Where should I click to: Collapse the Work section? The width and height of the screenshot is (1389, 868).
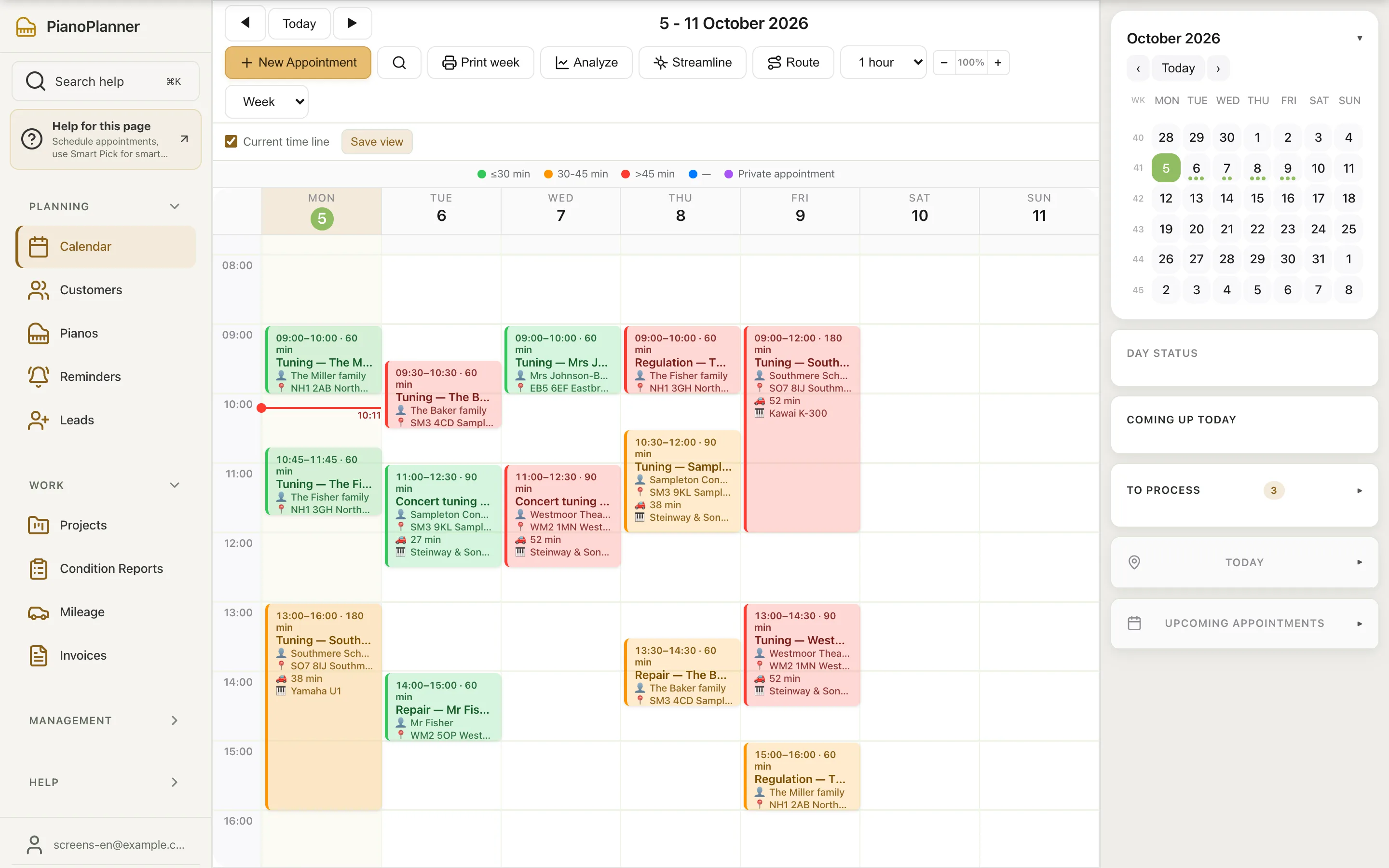(x=175, y=485)
